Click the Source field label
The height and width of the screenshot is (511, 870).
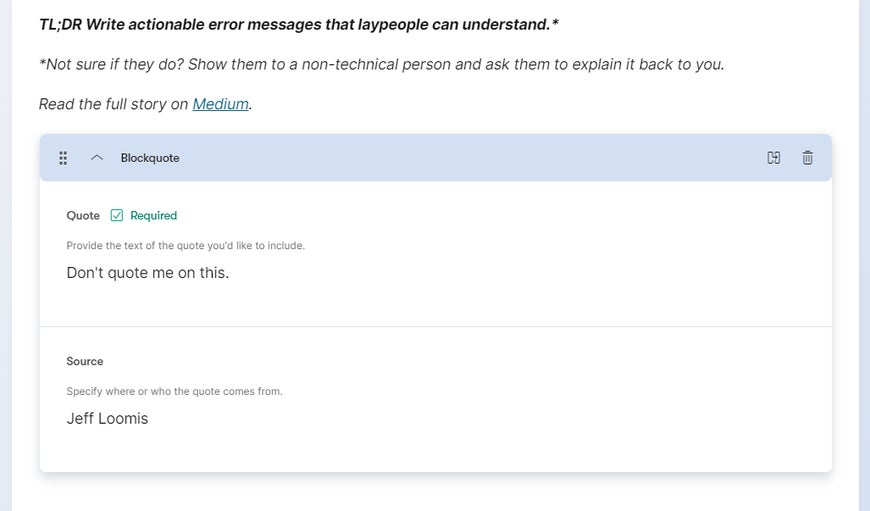pyautogui.click(x=85, y=361)
